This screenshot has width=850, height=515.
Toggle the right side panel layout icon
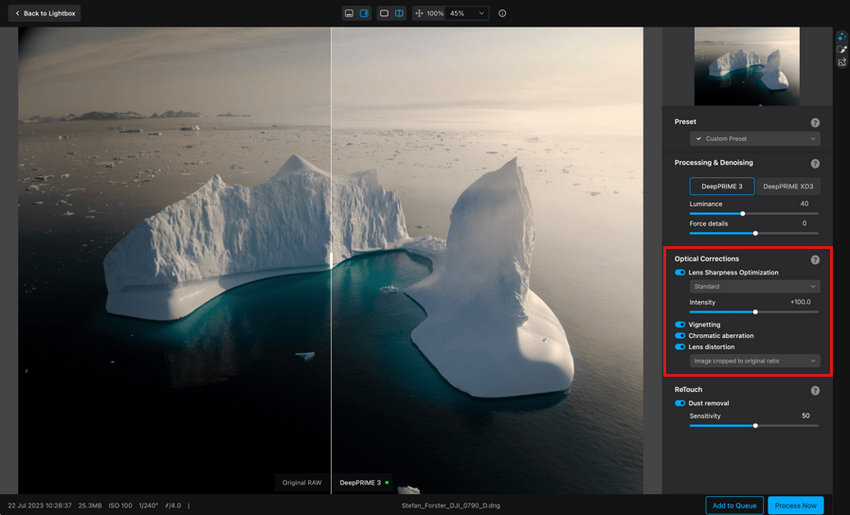click(x=364, y=13)
